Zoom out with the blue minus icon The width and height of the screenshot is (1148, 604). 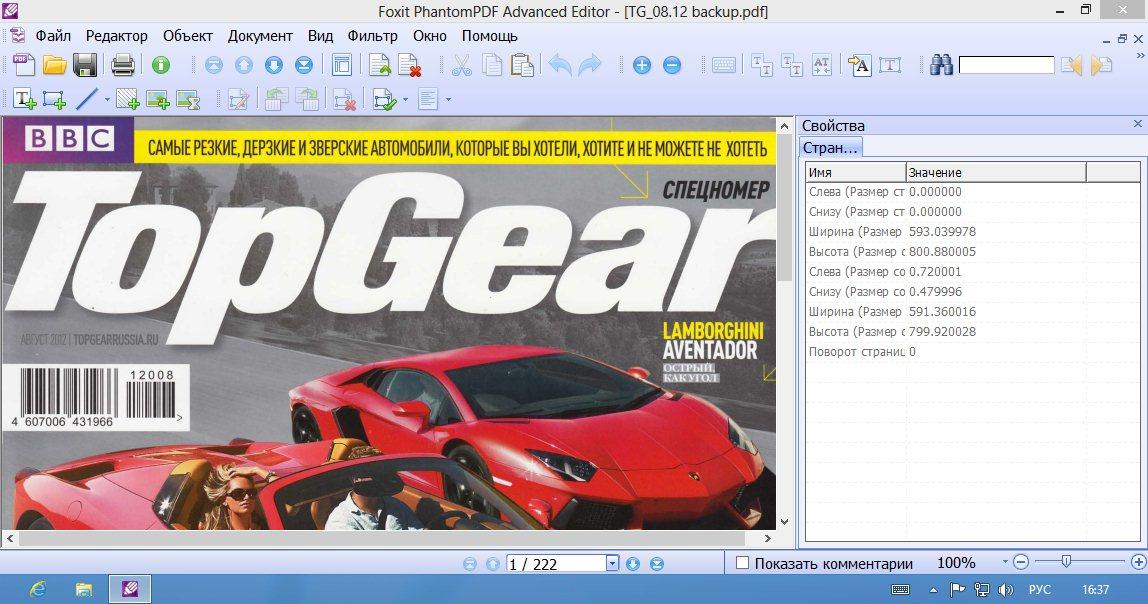click(672, 65)
